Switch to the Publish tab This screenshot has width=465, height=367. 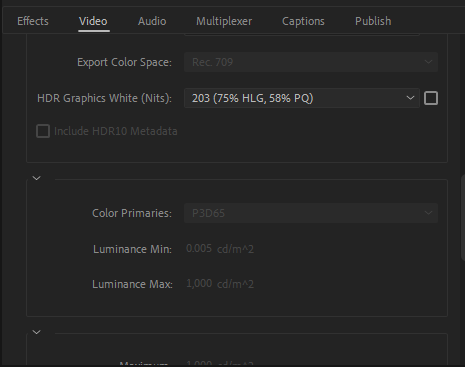373,21
